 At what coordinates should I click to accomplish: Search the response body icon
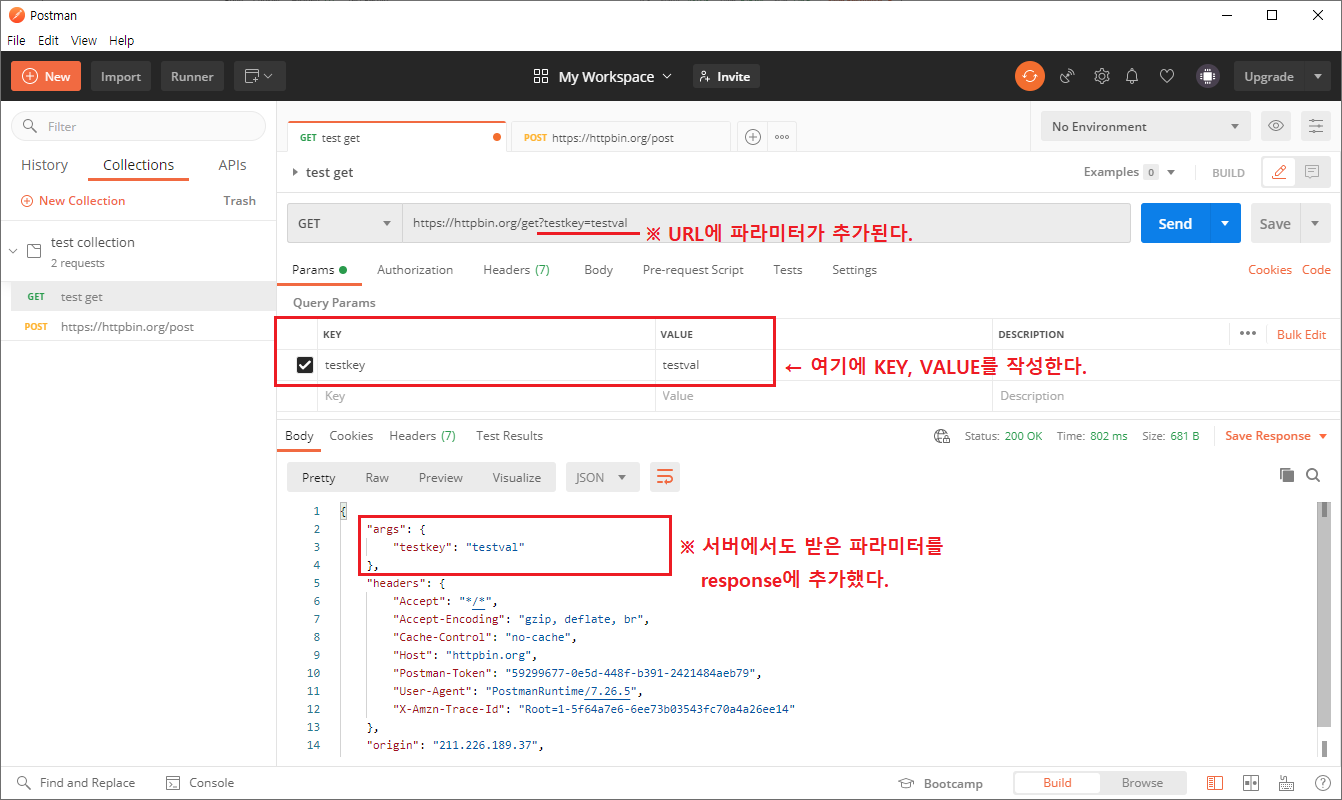click(x=1313, y=475)
